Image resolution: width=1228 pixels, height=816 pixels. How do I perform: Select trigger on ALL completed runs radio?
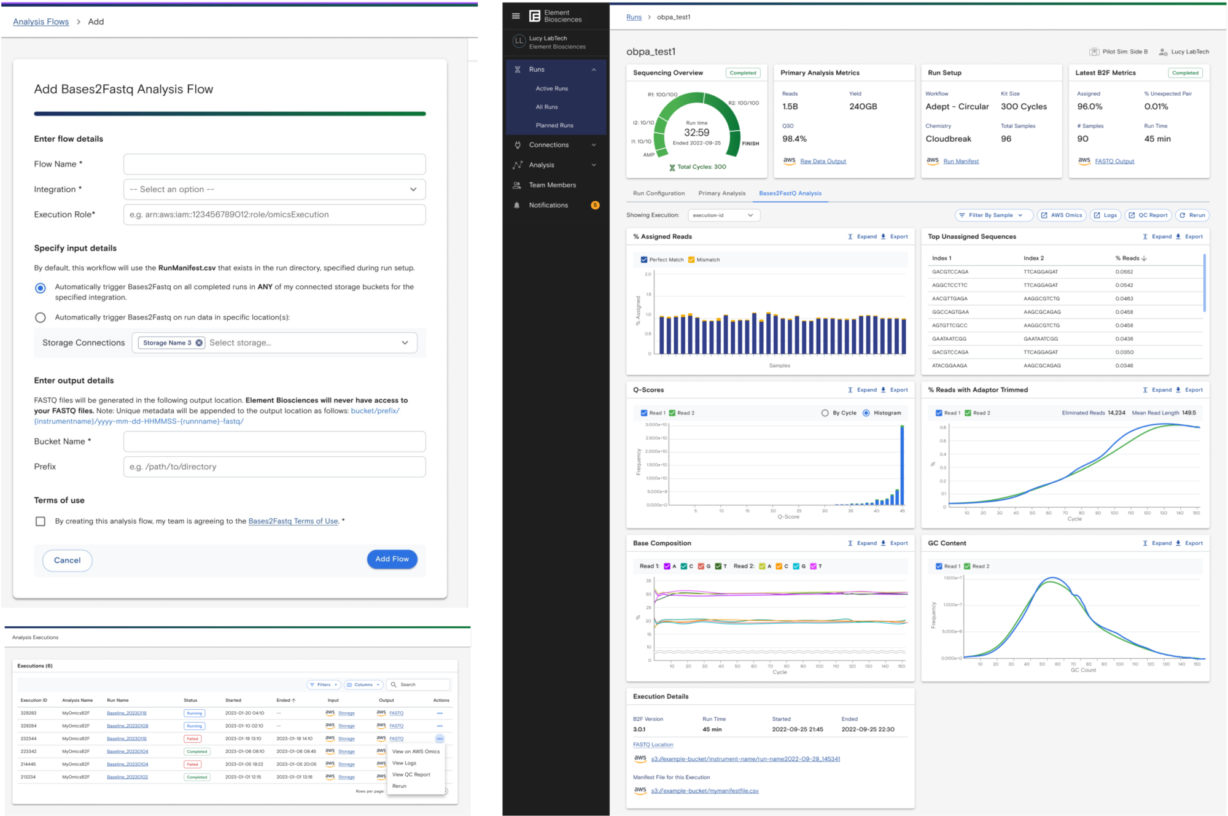(x=40, y=288)
